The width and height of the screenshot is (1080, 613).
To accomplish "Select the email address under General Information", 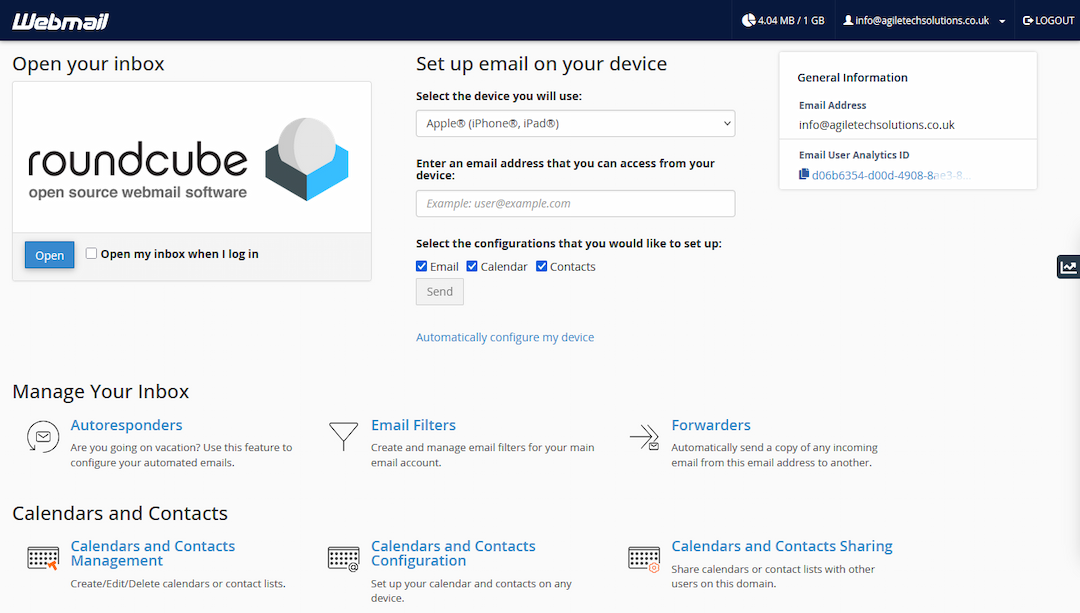I will click(876, 125).
